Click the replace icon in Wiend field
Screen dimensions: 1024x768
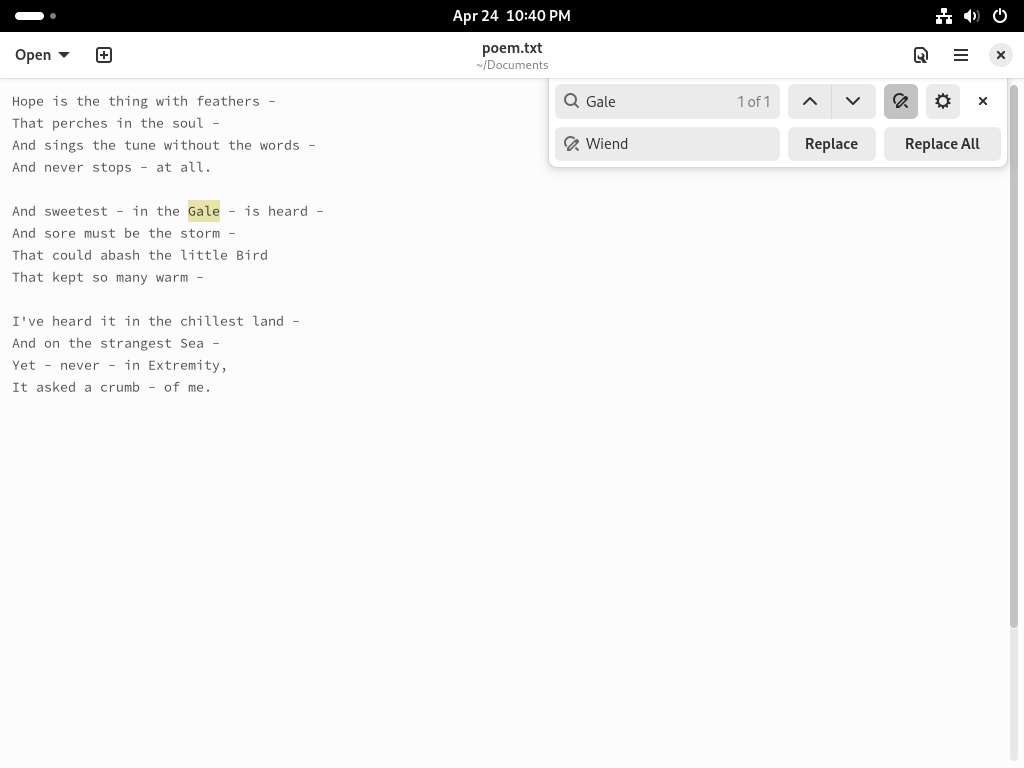coord(571,144)
